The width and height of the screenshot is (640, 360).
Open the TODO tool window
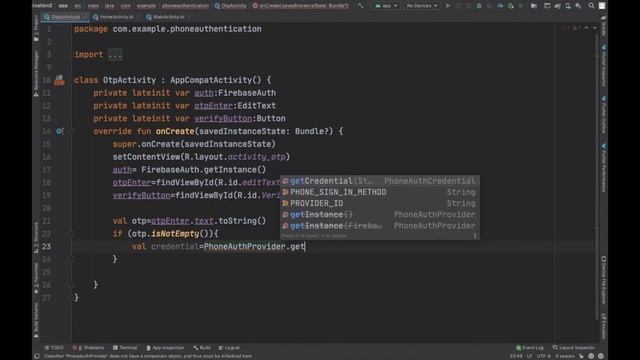54,348
